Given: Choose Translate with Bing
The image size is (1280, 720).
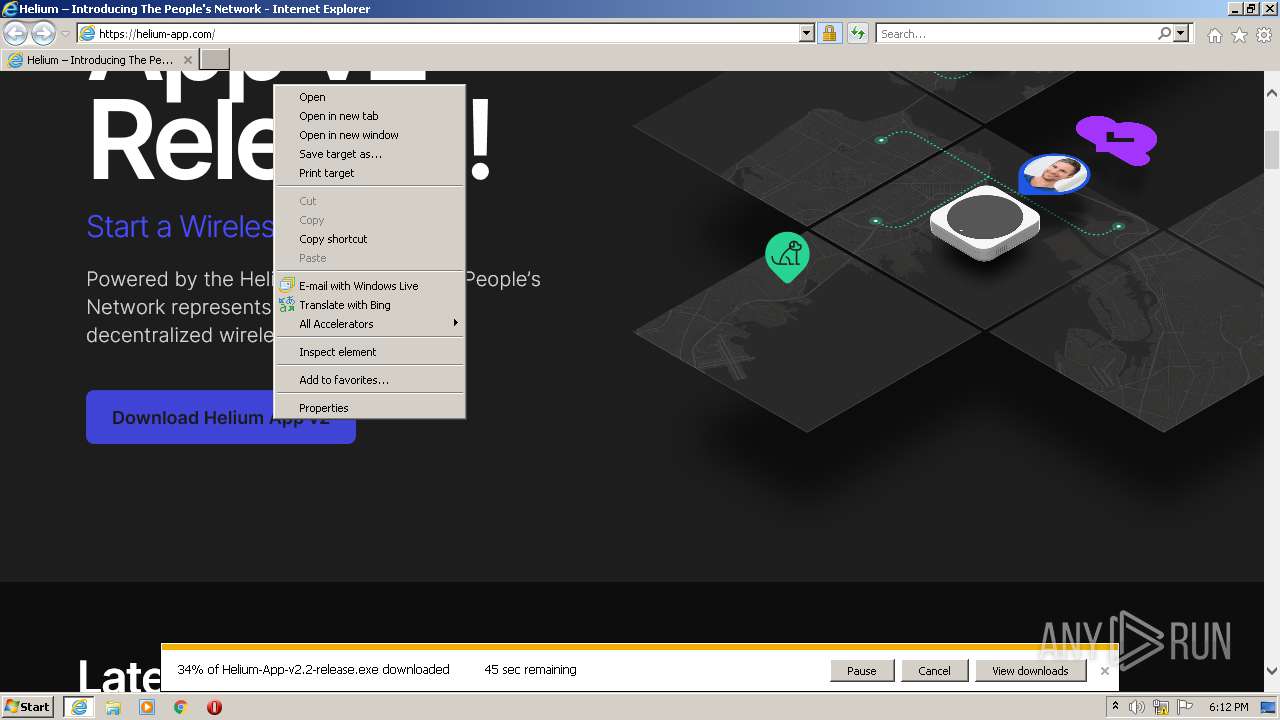Looking at the screenshot, I should (370, 305).
